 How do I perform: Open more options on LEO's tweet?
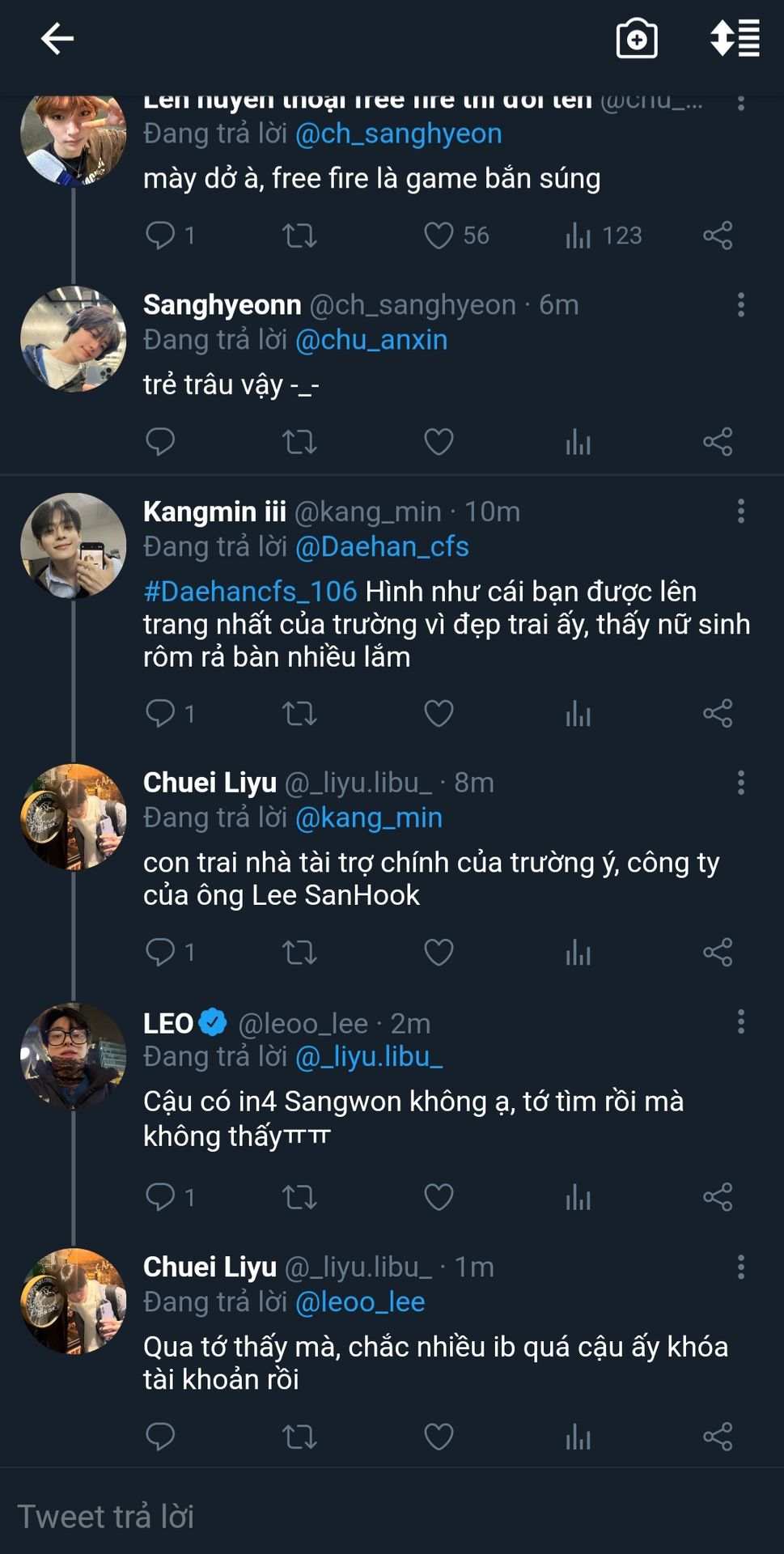pyautogui.click(x=740, y=1022)
